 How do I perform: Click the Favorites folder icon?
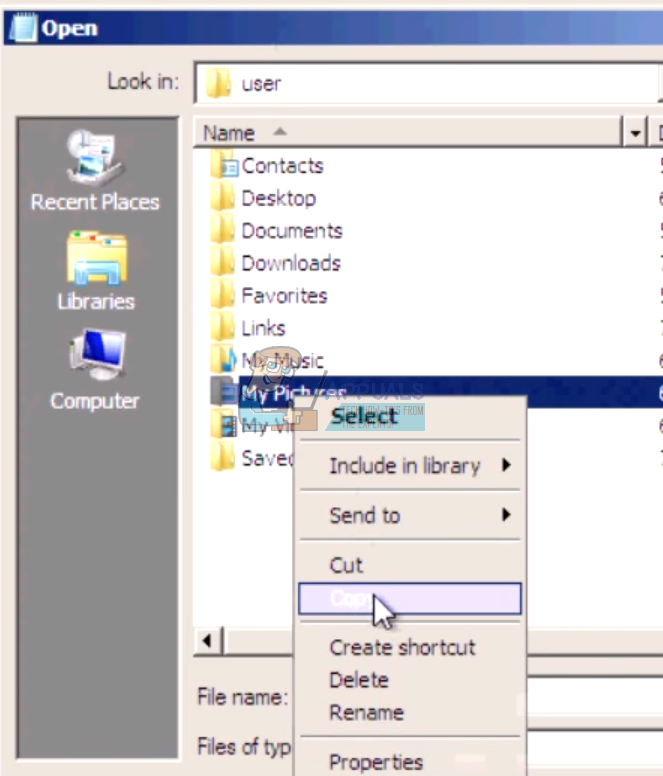[222, 296]
